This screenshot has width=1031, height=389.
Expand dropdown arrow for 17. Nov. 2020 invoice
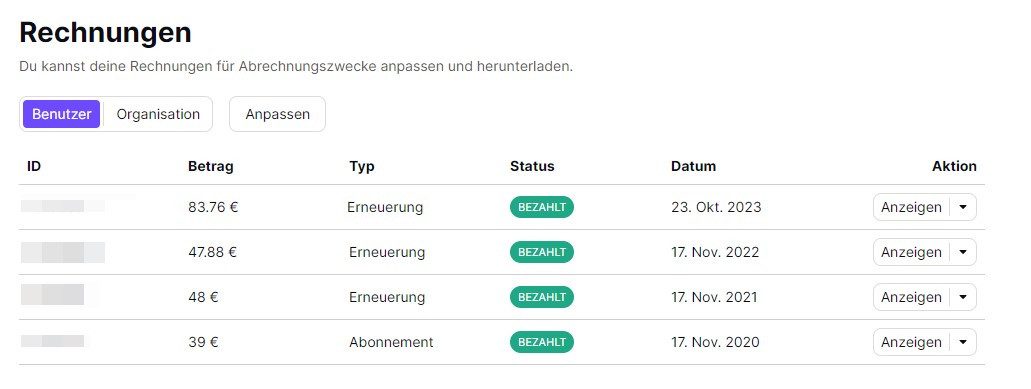point(963,342)
